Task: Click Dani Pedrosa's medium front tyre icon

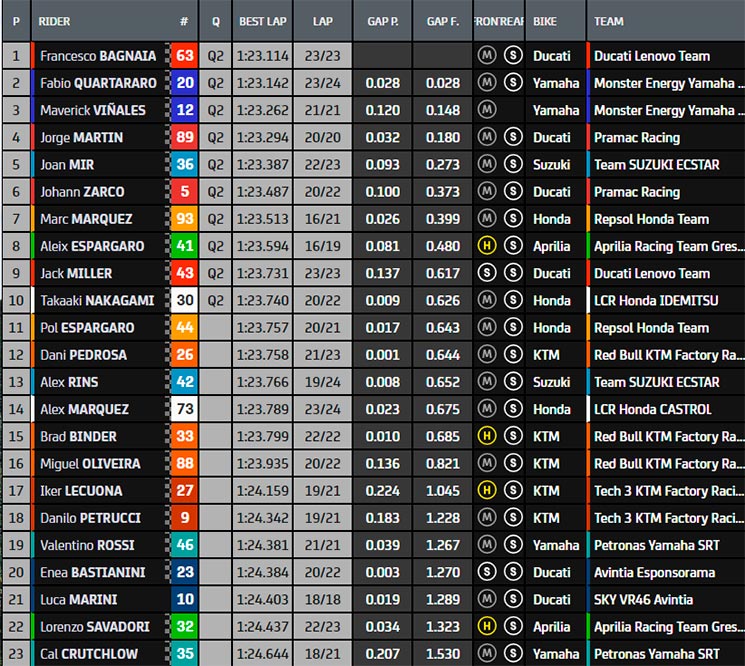Action: click(x=487, y=354)
